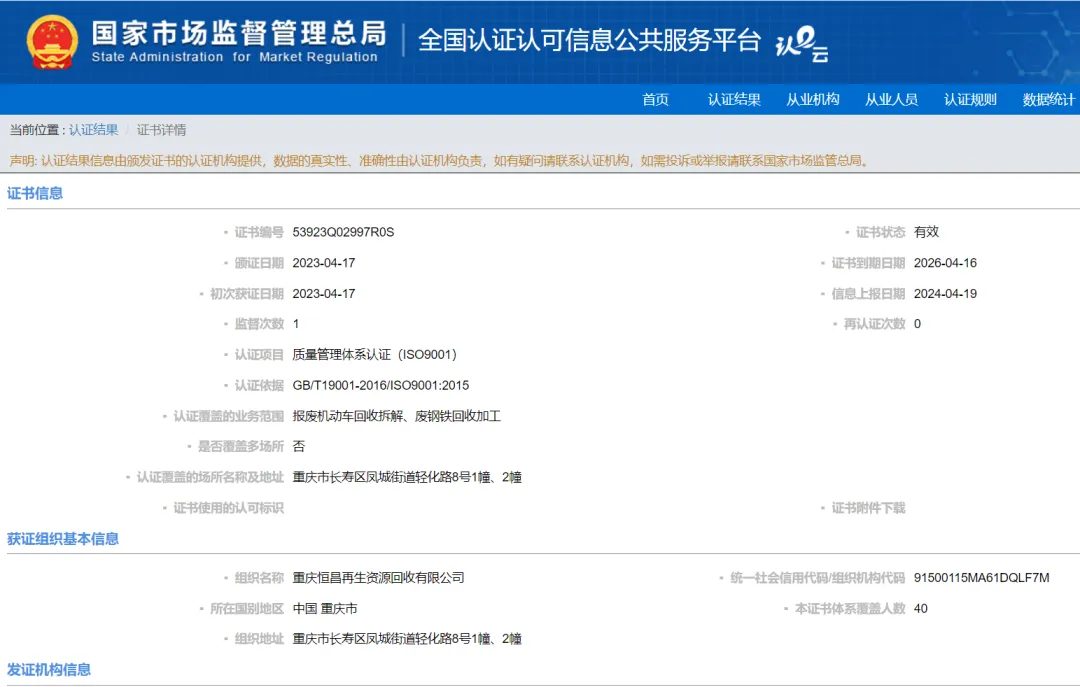The height and width of the screenshot is (687, 1080).
Task: Click 全国认证认可信息公共服务平台 title
Action: pyautogui.click(x=589, y=40)
